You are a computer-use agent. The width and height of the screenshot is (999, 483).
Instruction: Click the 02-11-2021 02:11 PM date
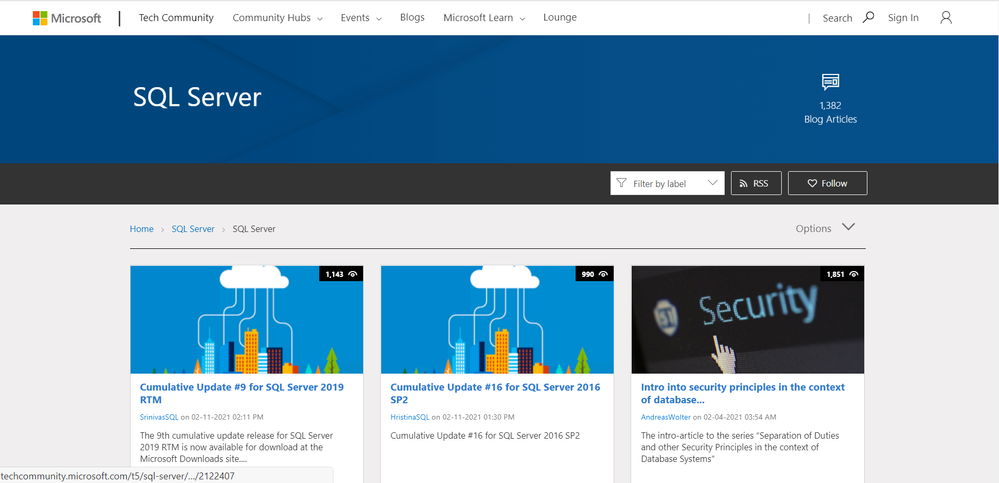227,417
